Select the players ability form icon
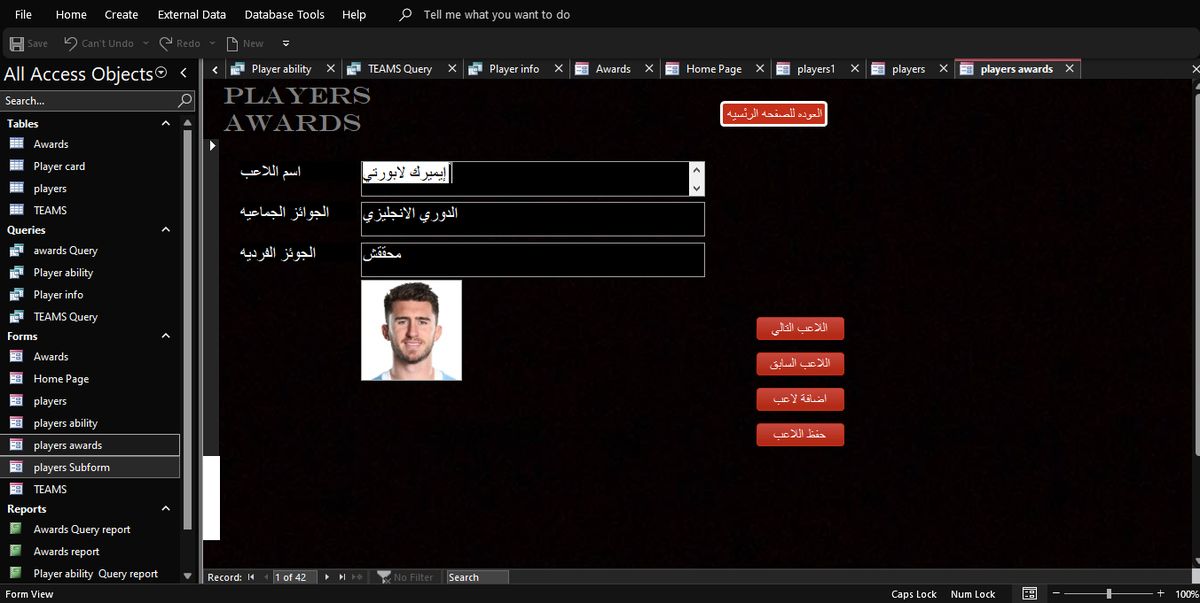This screenshot has width=1200, height=603. [16, 422]
